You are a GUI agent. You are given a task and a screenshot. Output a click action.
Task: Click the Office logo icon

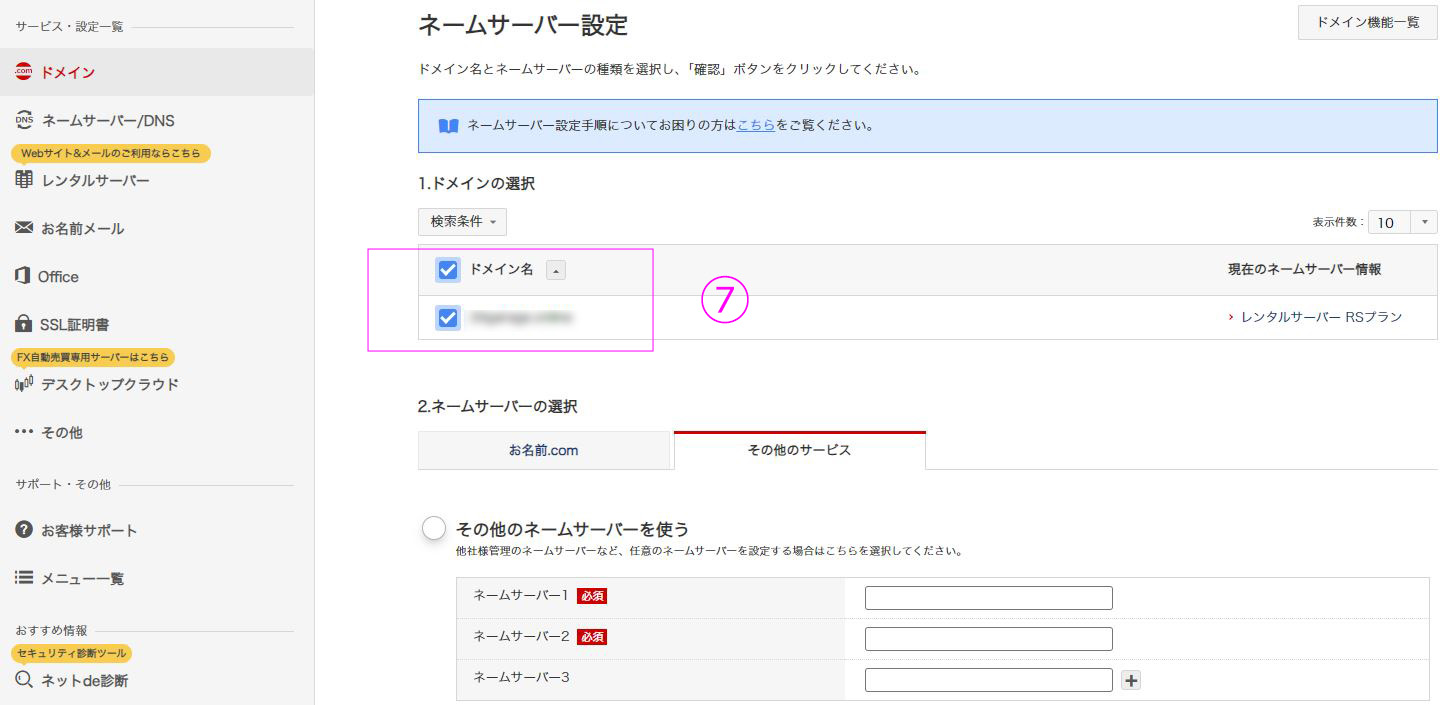click(23, 276)
